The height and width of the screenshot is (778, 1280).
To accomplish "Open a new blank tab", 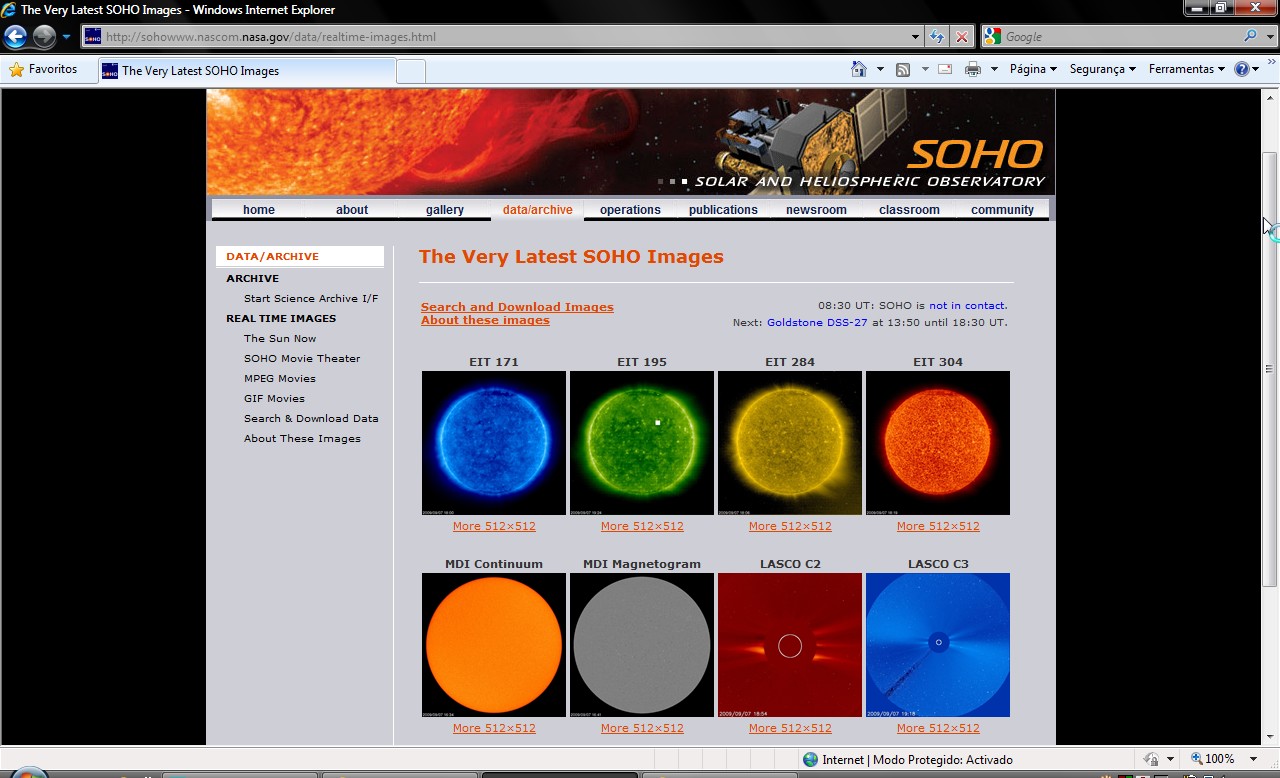I will 411,71.
